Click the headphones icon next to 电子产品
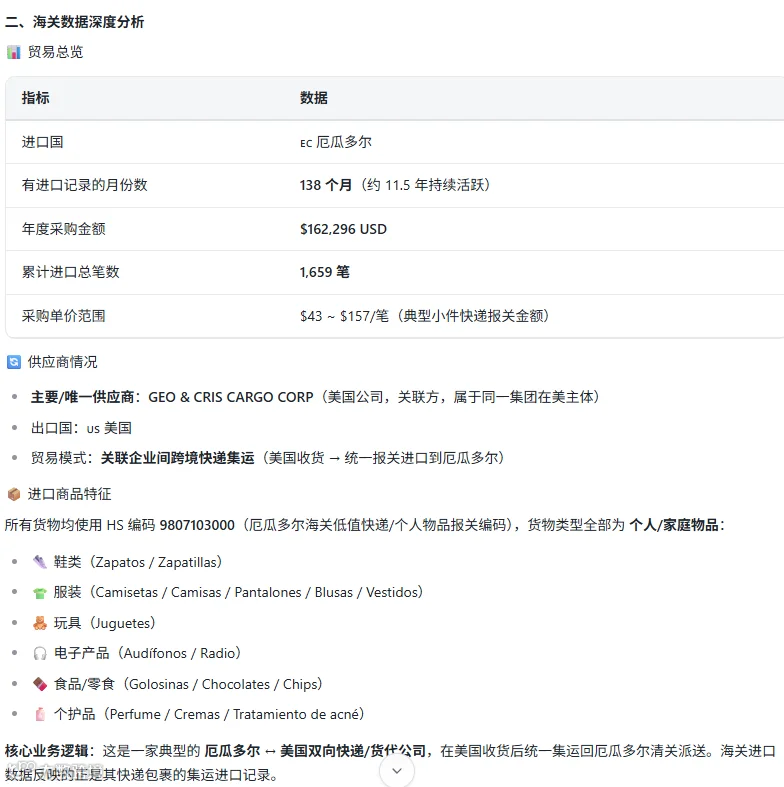Viewport: 784px width, 787px height. click(40, 653)
